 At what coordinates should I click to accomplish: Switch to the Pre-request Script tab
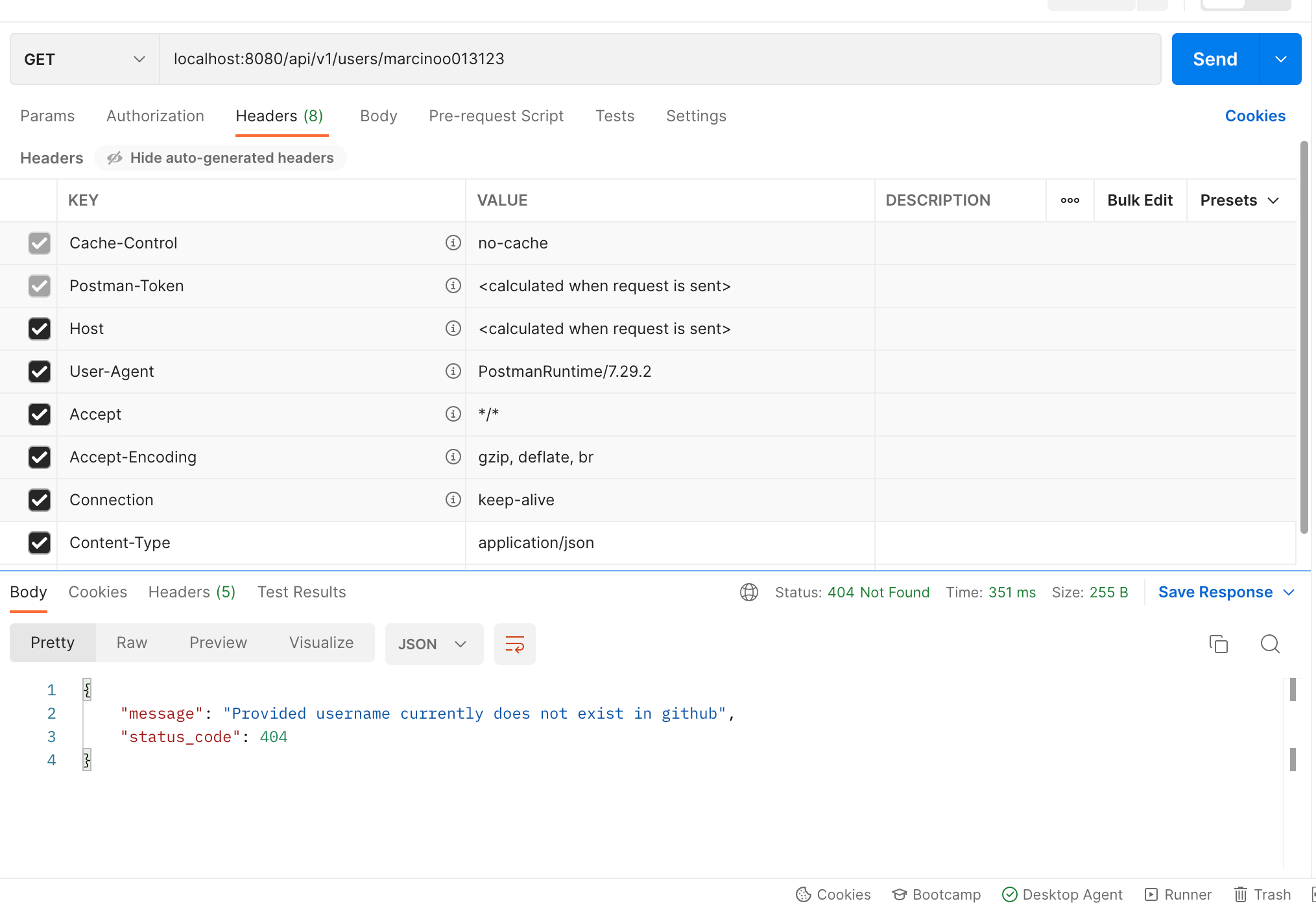pos(496,115)
